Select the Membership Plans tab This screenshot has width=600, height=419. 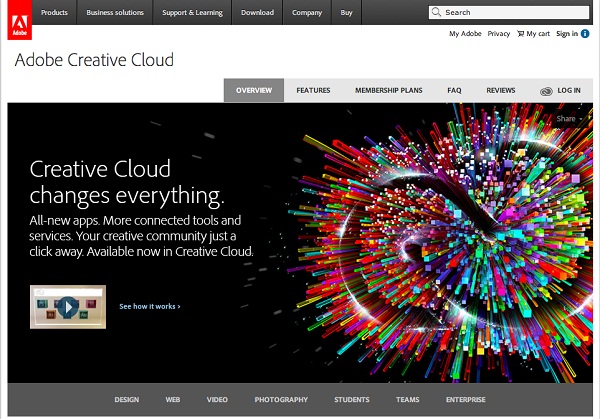pos(388,91)
